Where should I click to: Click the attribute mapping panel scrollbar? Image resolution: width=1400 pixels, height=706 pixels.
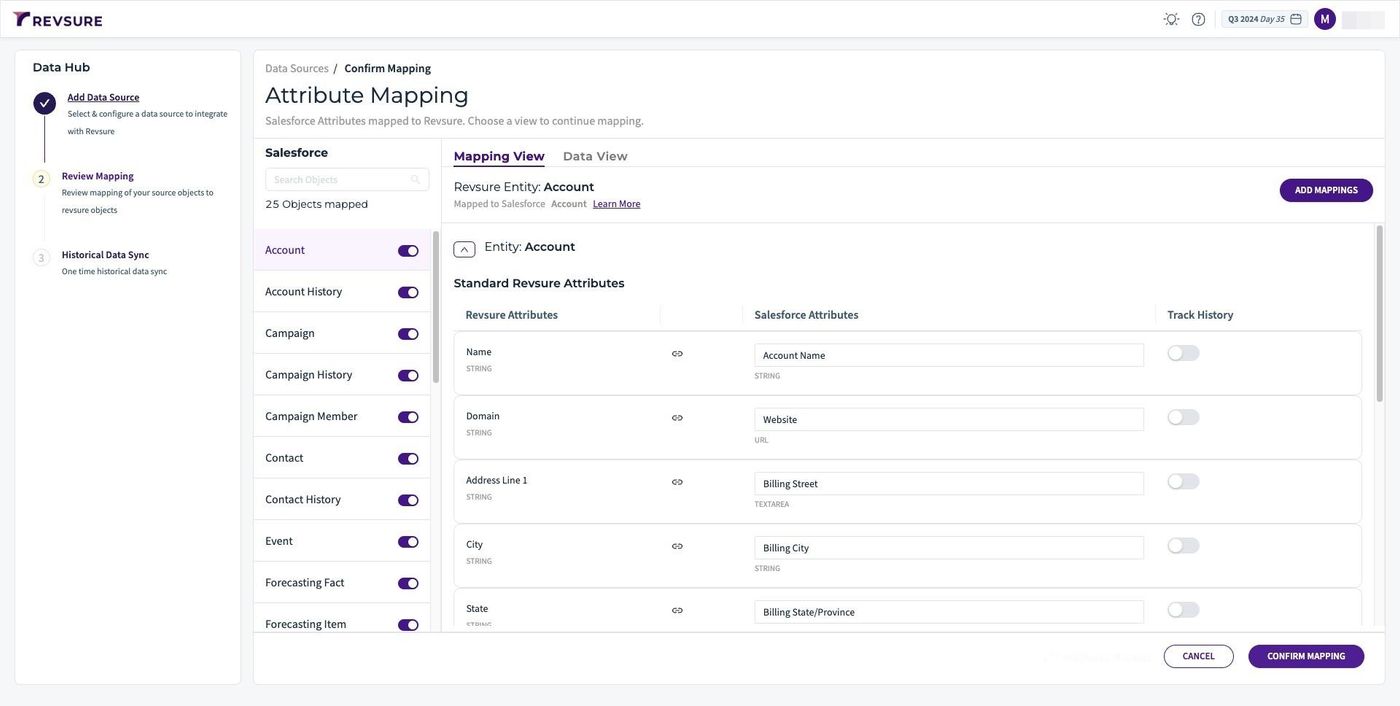click(x=1380, y=314)
